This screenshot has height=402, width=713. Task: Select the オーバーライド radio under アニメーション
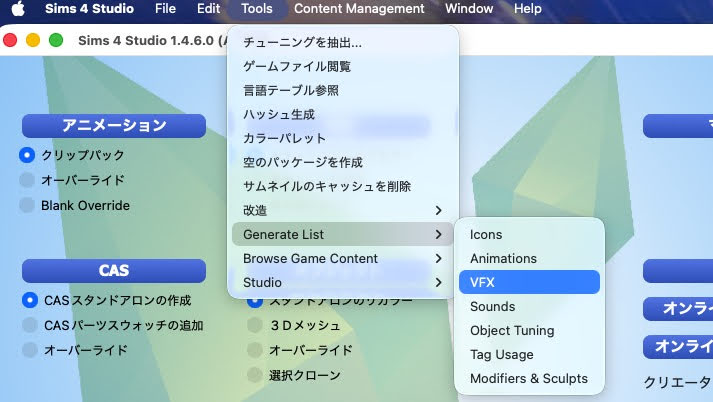(x=27, y=180)
